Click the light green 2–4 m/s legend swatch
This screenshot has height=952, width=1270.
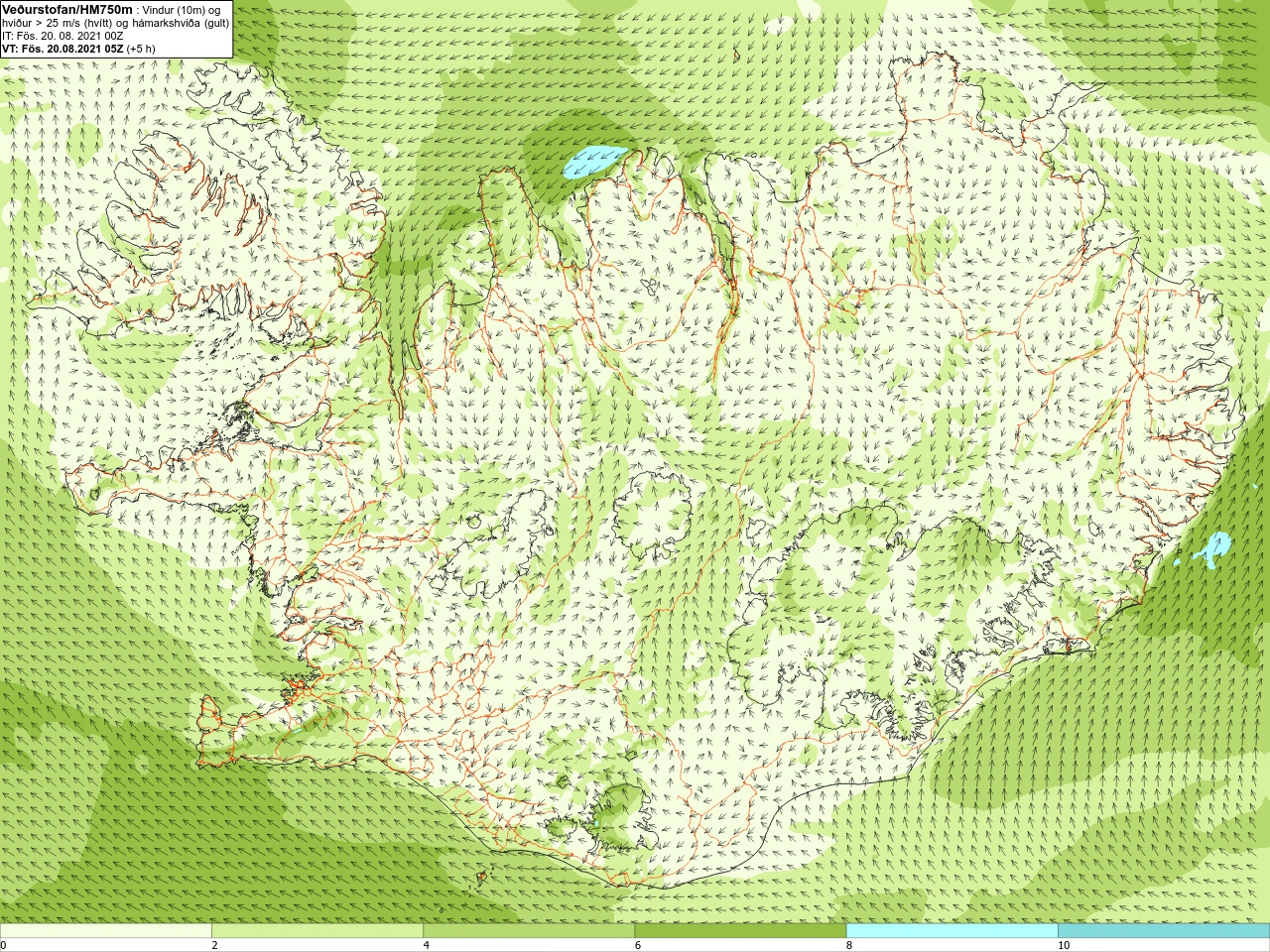pos(317,931)
